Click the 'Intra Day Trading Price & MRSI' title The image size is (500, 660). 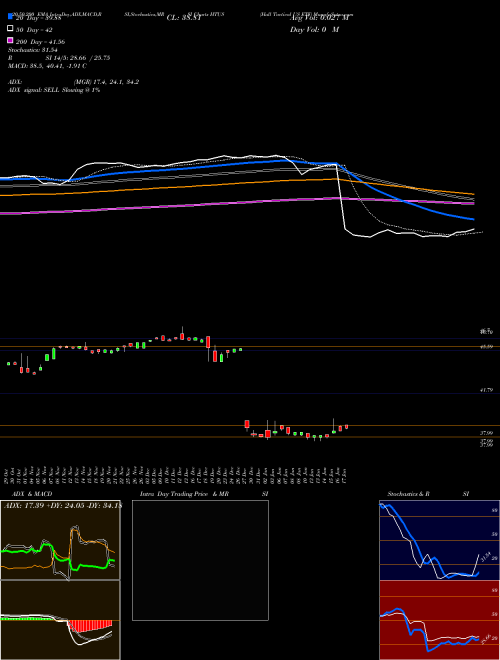click(x=204, y=494)
